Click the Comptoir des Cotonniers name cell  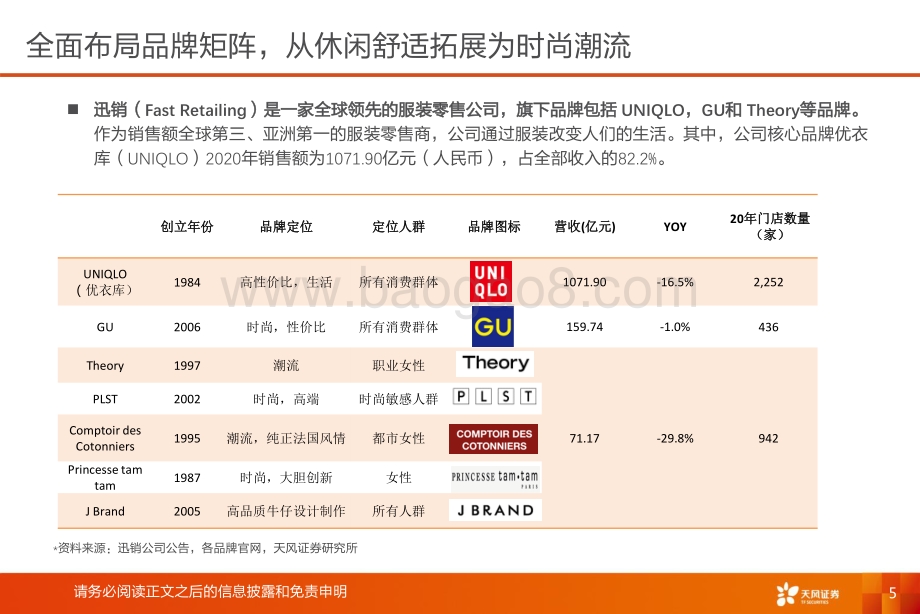(105, 438)
